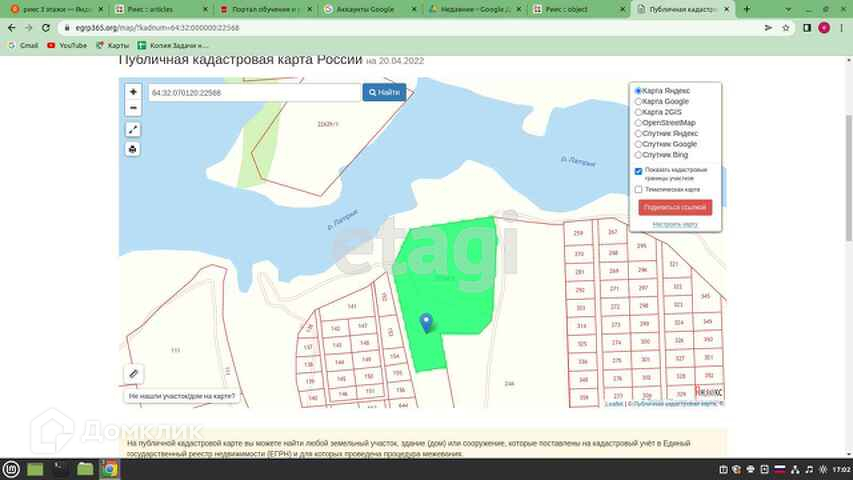Open the ruler measurement tool
The width and height of the screenshot is (853, 480).
tap(133, 374)
